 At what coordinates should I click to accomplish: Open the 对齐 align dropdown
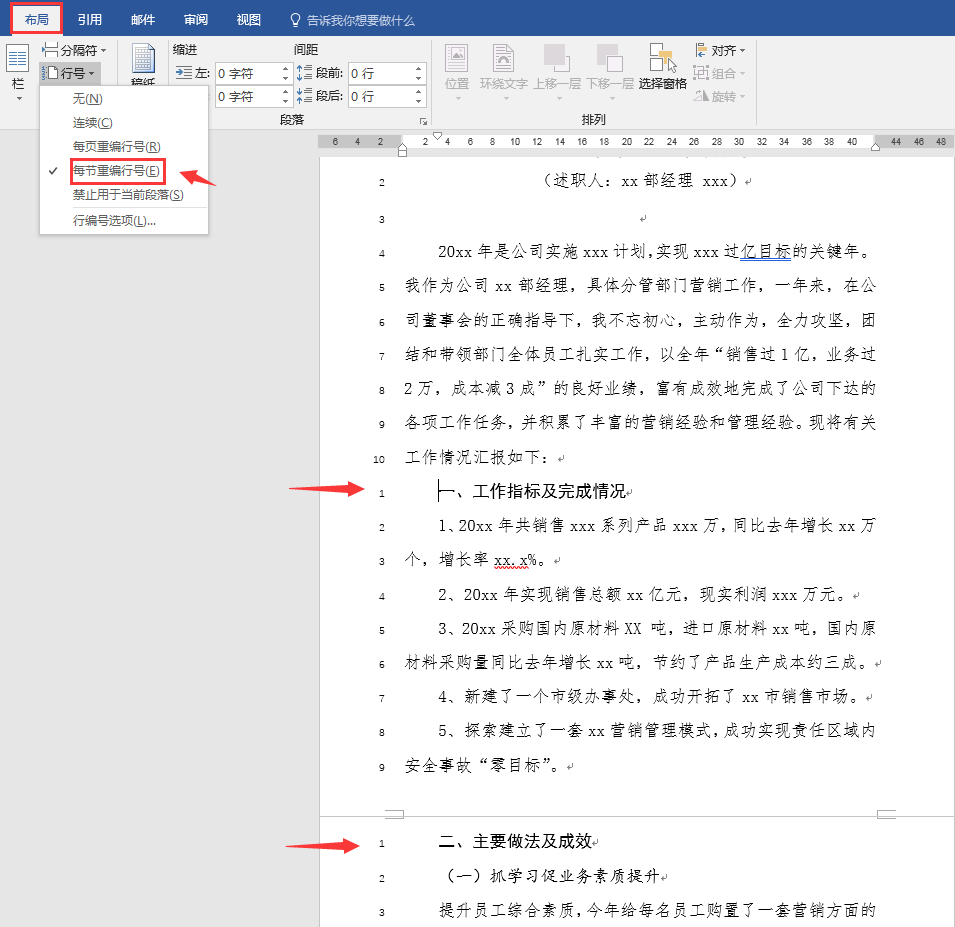pyautogui.click(x=721, y=50)
